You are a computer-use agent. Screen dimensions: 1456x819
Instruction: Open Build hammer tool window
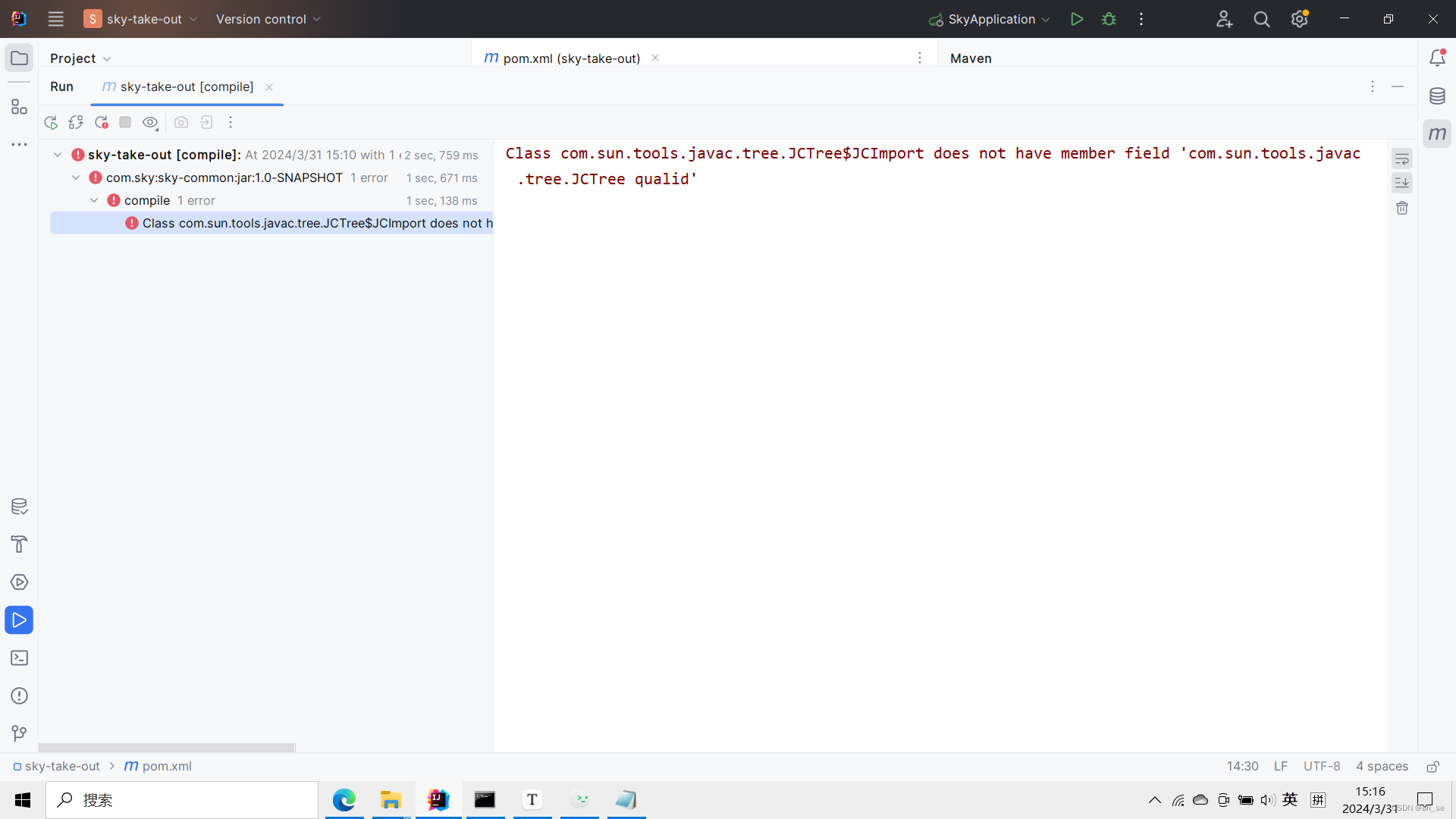20,544
